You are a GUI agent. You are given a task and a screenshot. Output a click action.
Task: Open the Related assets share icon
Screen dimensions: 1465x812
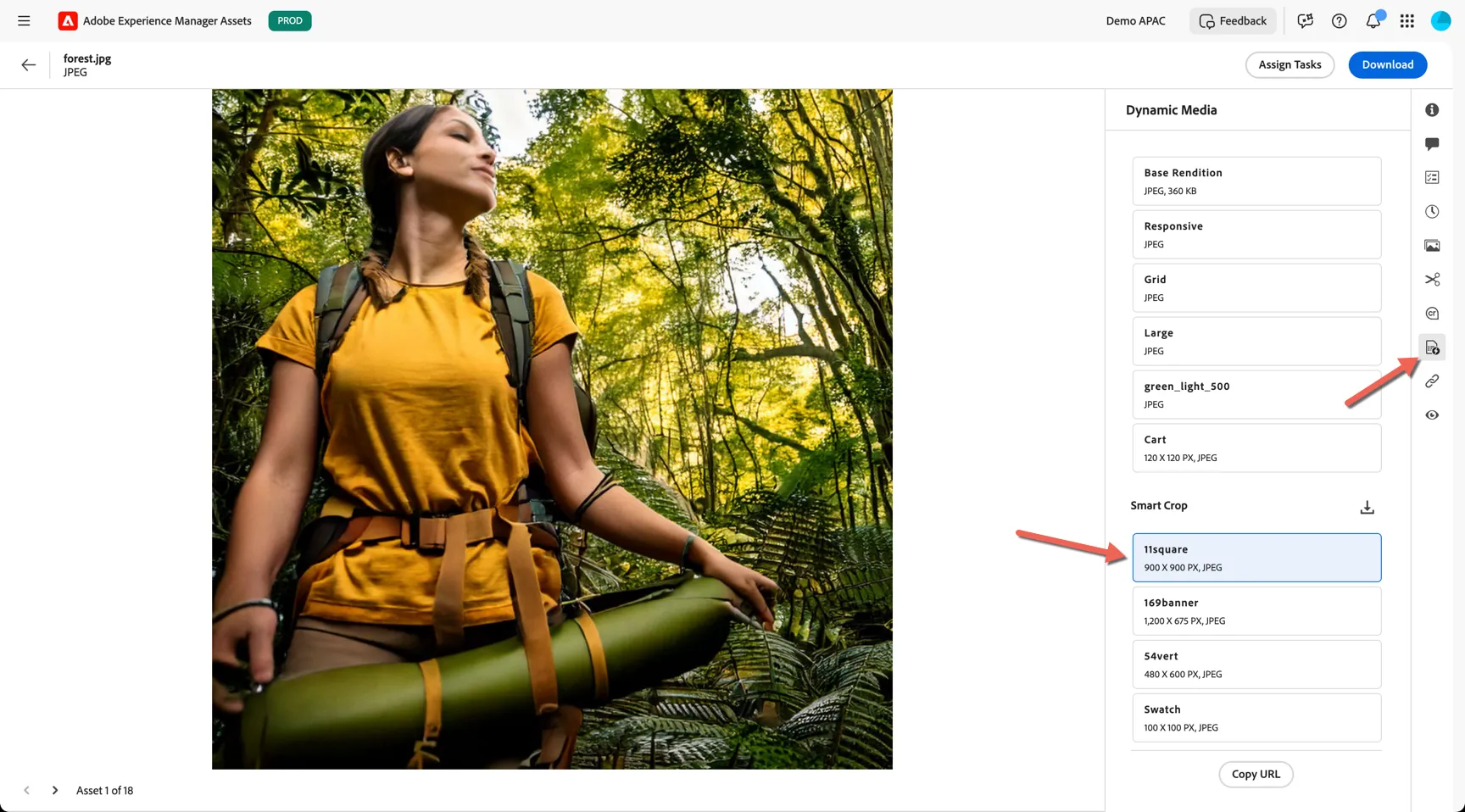tap(1432, 280)
